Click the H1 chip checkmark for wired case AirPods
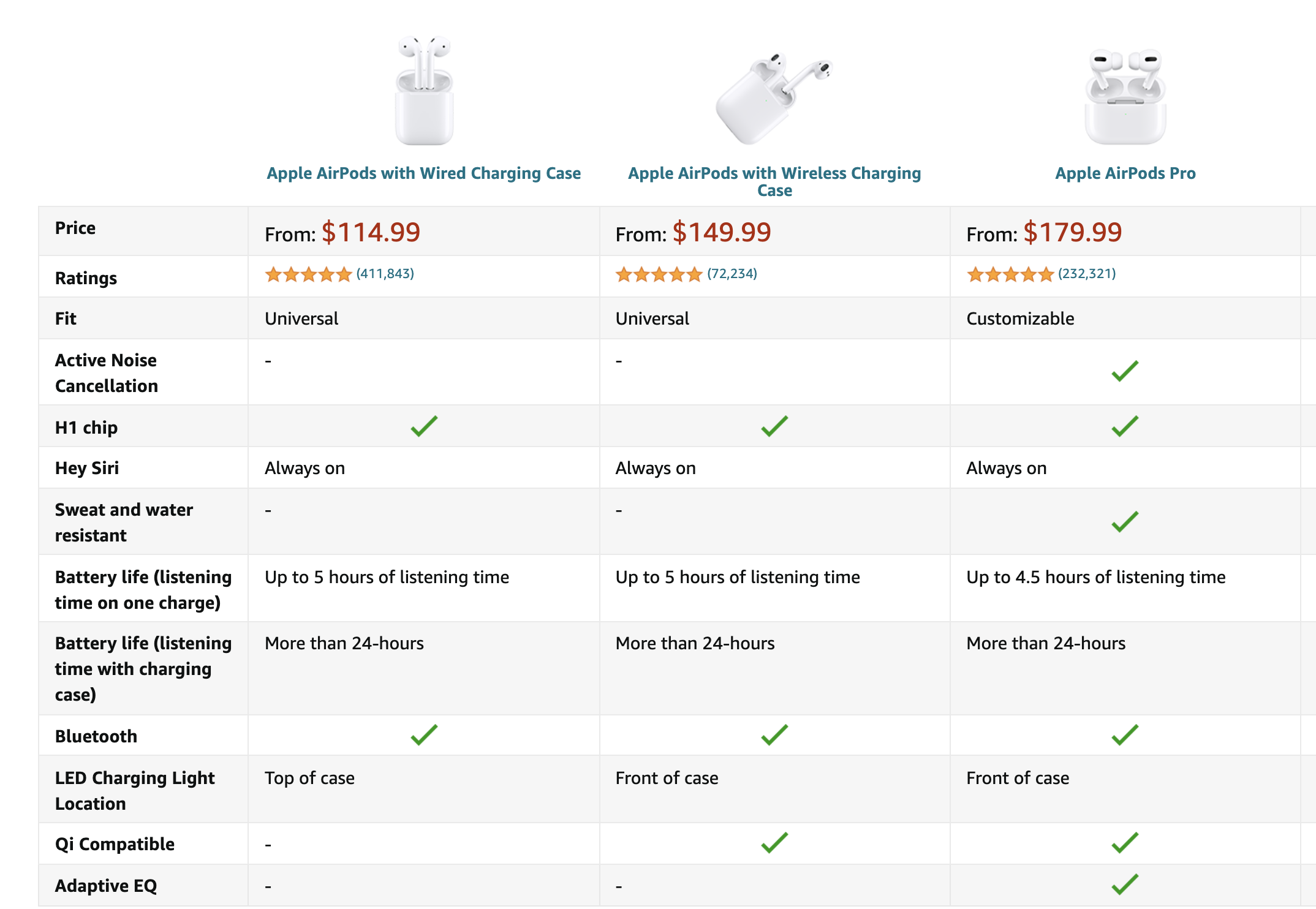Image resolution: width=1316 pixels, height=909 pixels. 424,426
